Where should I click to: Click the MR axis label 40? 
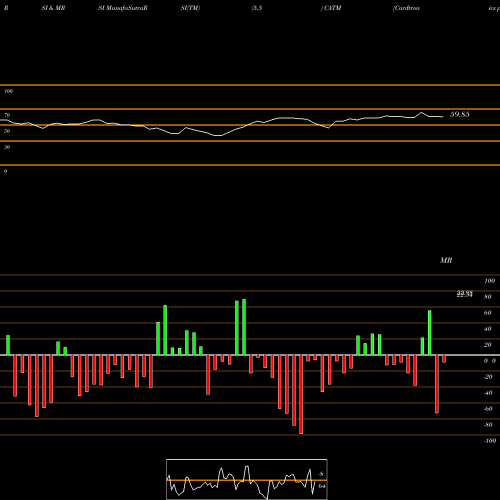point(488,329)
